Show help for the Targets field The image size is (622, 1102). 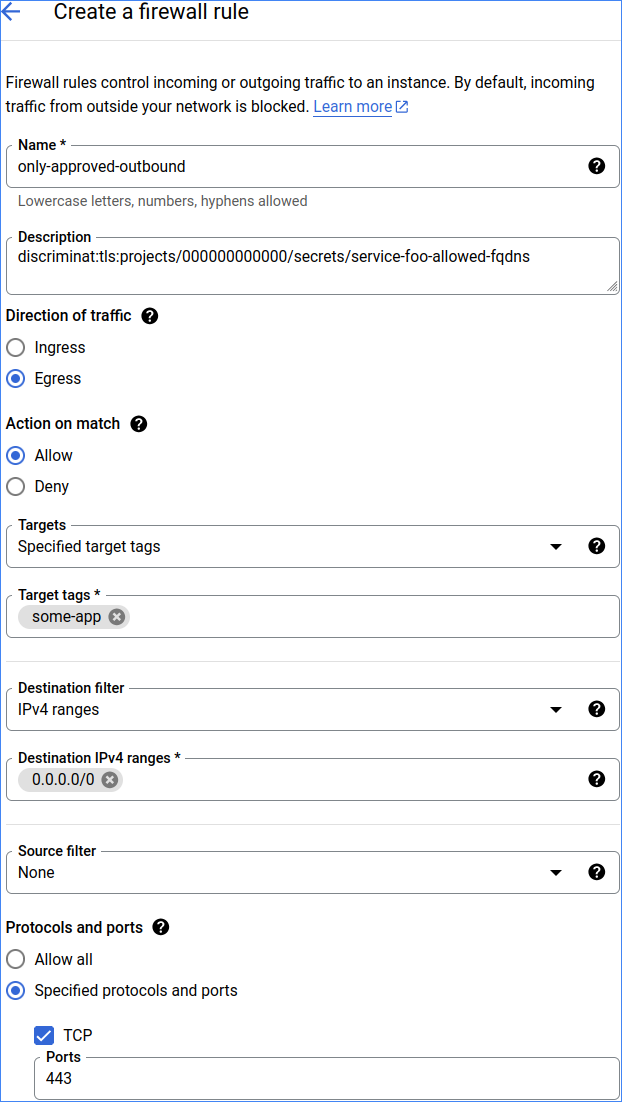[597, 546]
